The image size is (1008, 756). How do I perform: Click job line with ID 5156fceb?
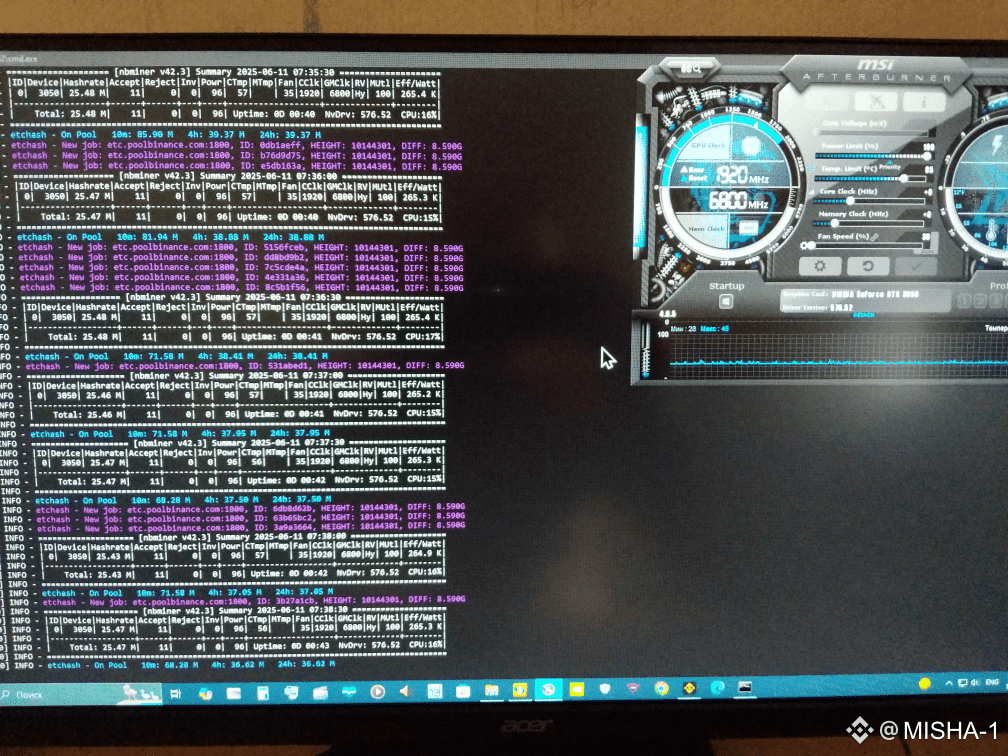pyautogui.click(x=240, y=248)
